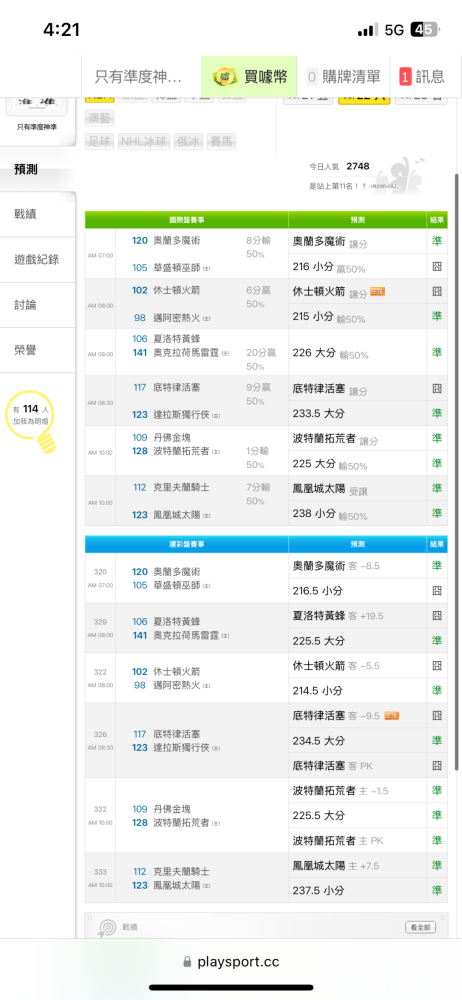Tap the 買噱幣 coin icon
Image resolution: width=462 pixels, height=1000 pixels.
[x=224, y=77]
